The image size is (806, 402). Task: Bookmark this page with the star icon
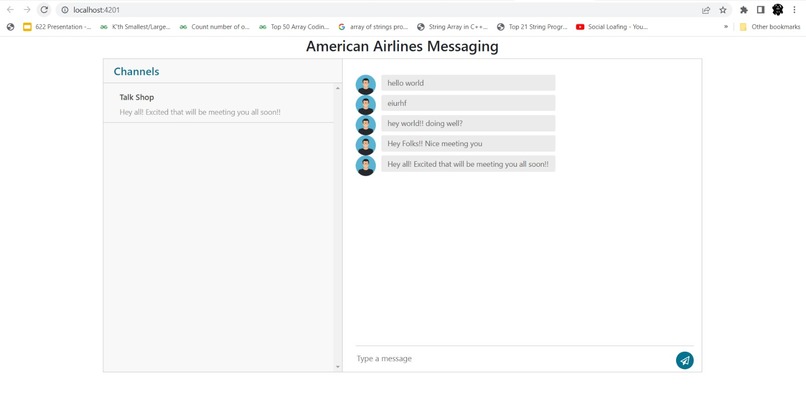coord(723,10)
